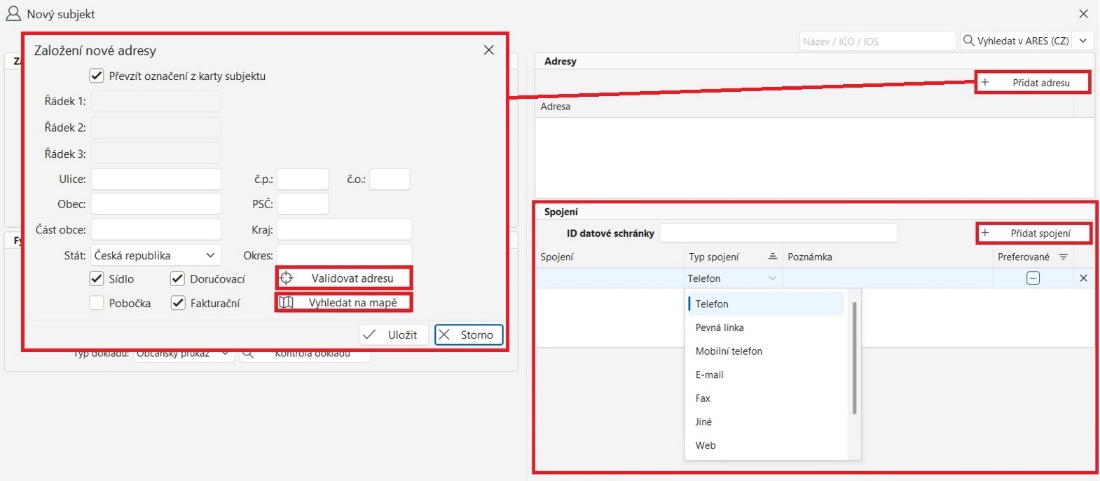
Task: Save the address with Uložit button
Action: pyautogui.click(x=394, y=335)
